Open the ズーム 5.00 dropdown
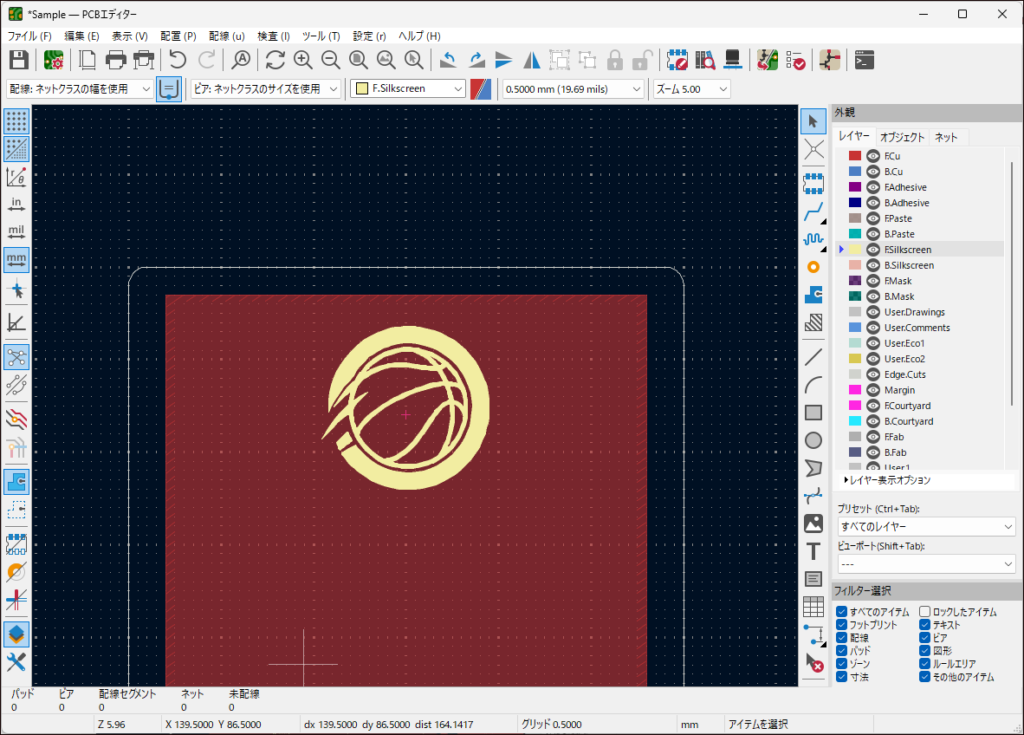Image resolution: width=1024 pixels, height=735 pixels. pos(691,89)
